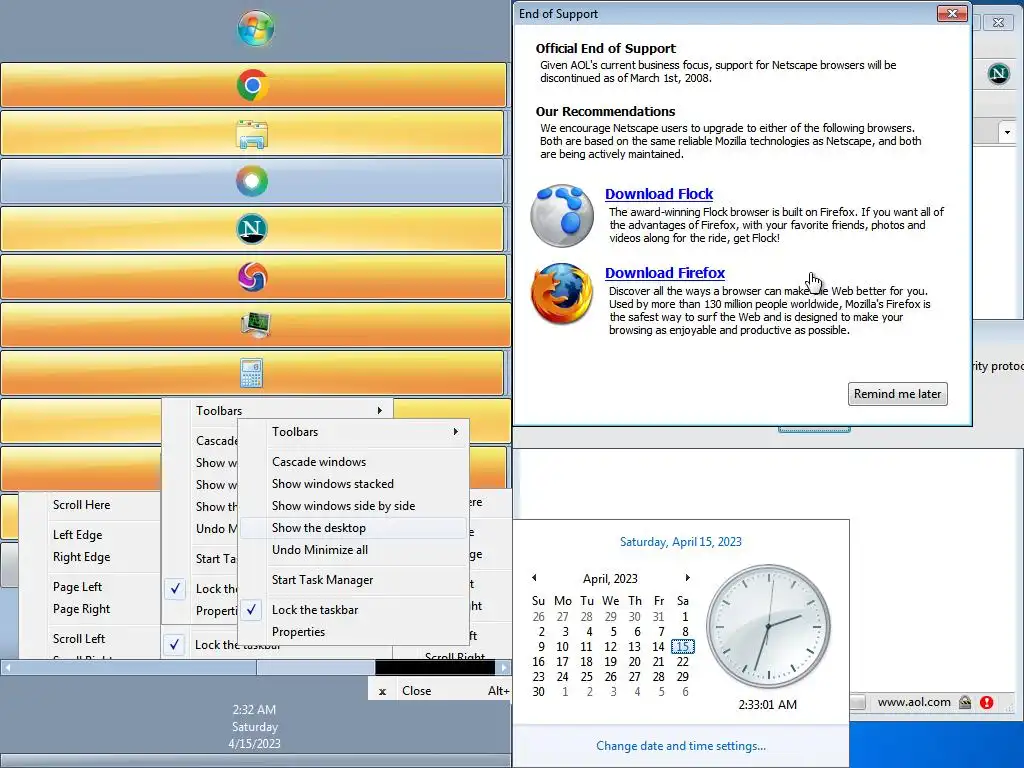Select date 18 in the calendar
This screenshot has width=1024, height=768.
586,662
